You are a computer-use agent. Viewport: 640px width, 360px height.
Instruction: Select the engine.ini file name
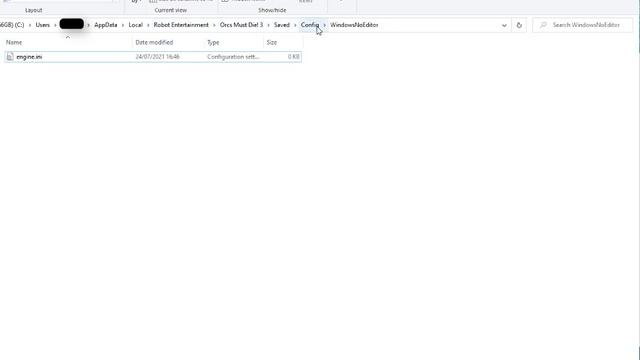click(x=29, y=57)
